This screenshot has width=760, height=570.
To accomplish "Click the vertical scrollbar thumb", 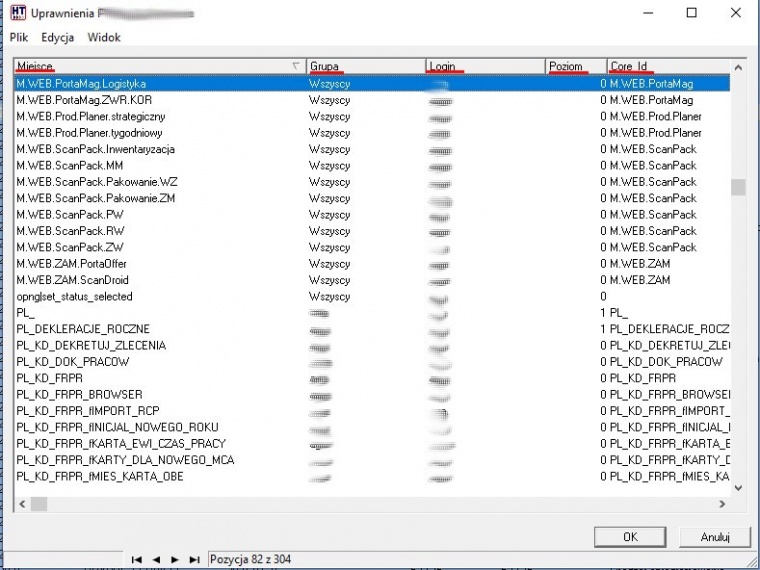I will pos(738,187).
